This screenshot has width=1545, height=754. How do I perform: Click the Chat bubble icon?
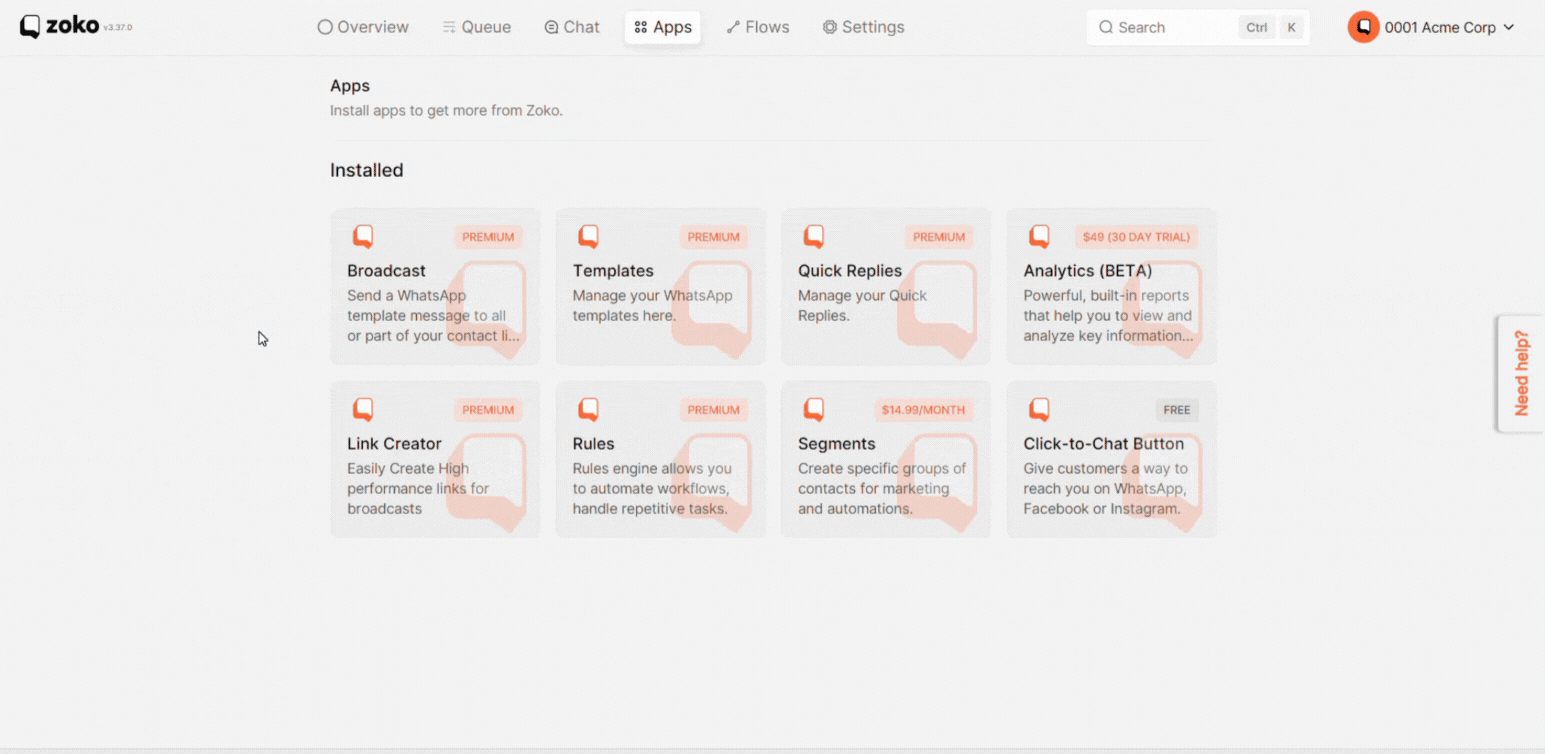pyautogui.click(x=551, y=27)
